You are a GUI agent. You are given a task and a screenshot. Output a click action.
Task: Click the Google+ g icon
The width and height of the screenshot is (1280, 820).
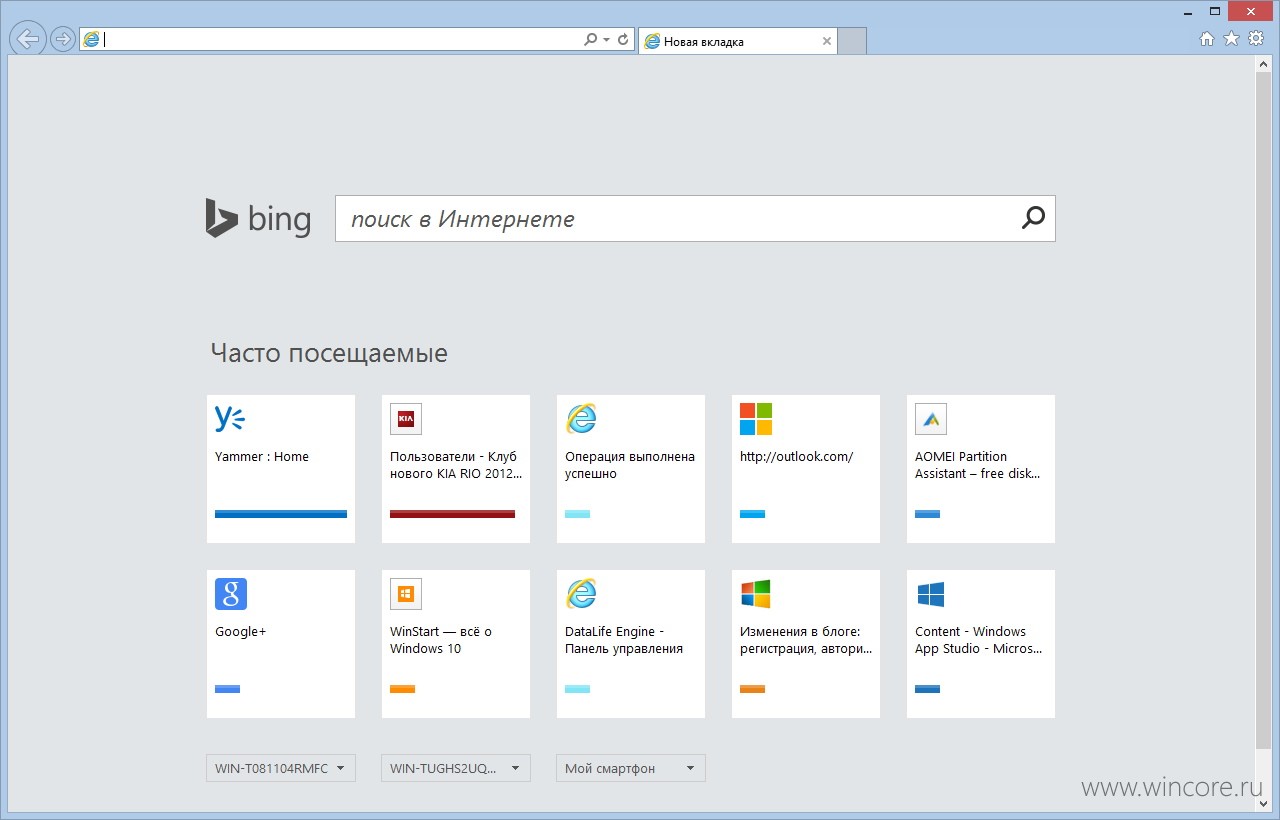tap(231, 594)
